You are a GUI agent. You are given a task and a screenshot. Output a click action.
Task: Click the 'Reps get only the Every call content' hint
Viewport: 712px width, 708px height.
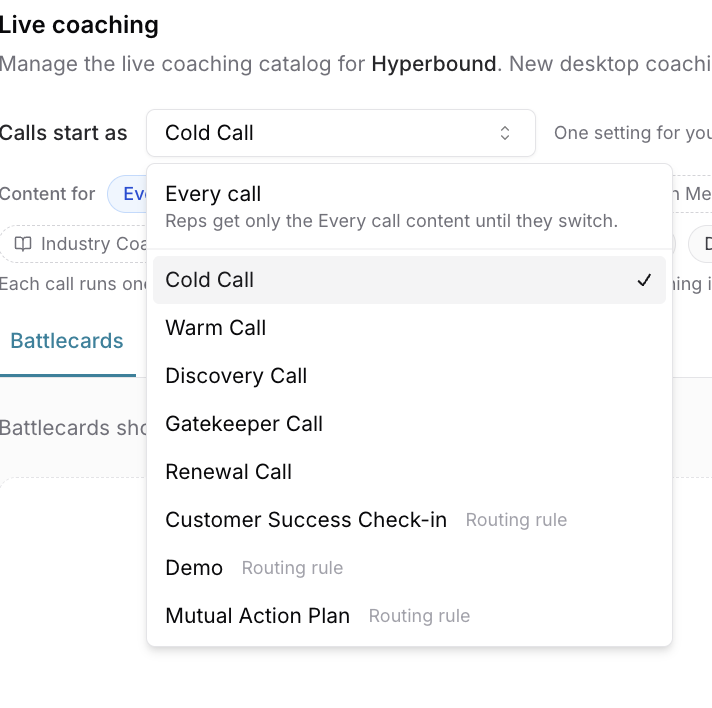click(x=391, y=221)
